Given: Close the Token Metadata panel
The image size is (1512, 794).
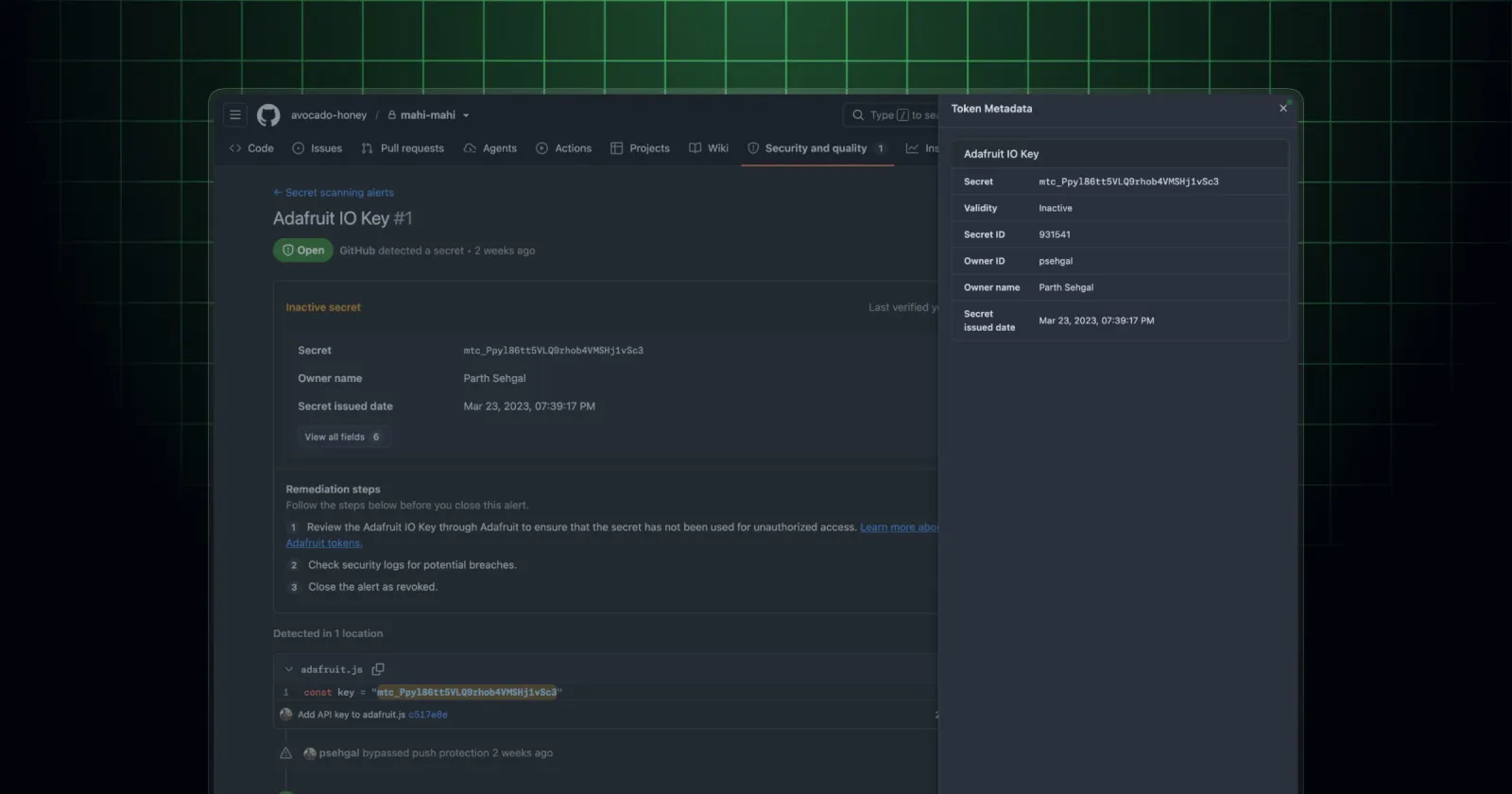Looking at the screenshot, I should point(1283,109).
